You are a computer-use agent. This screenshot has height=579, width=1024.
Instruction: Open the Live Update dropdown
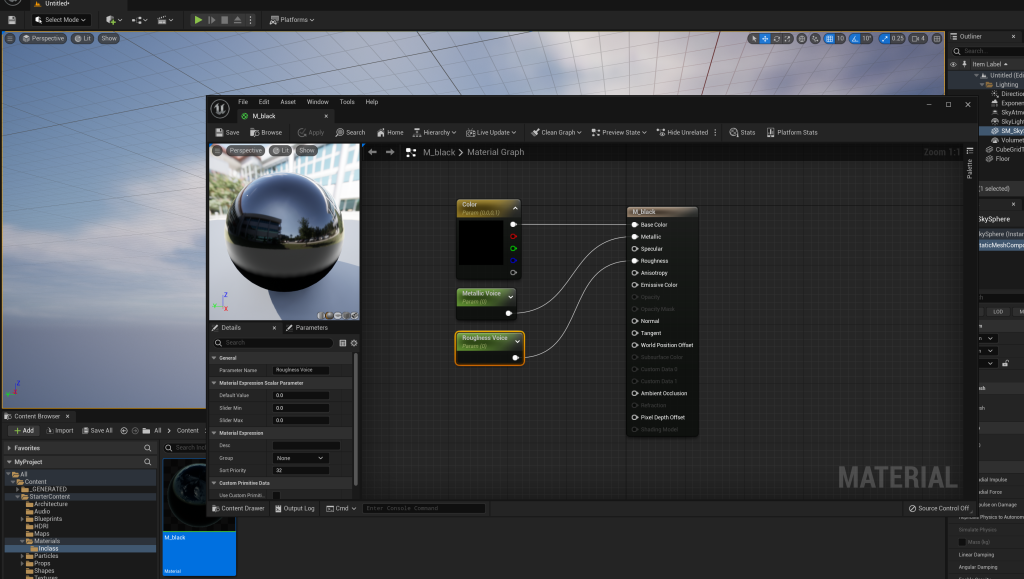(x=490, y=133)
